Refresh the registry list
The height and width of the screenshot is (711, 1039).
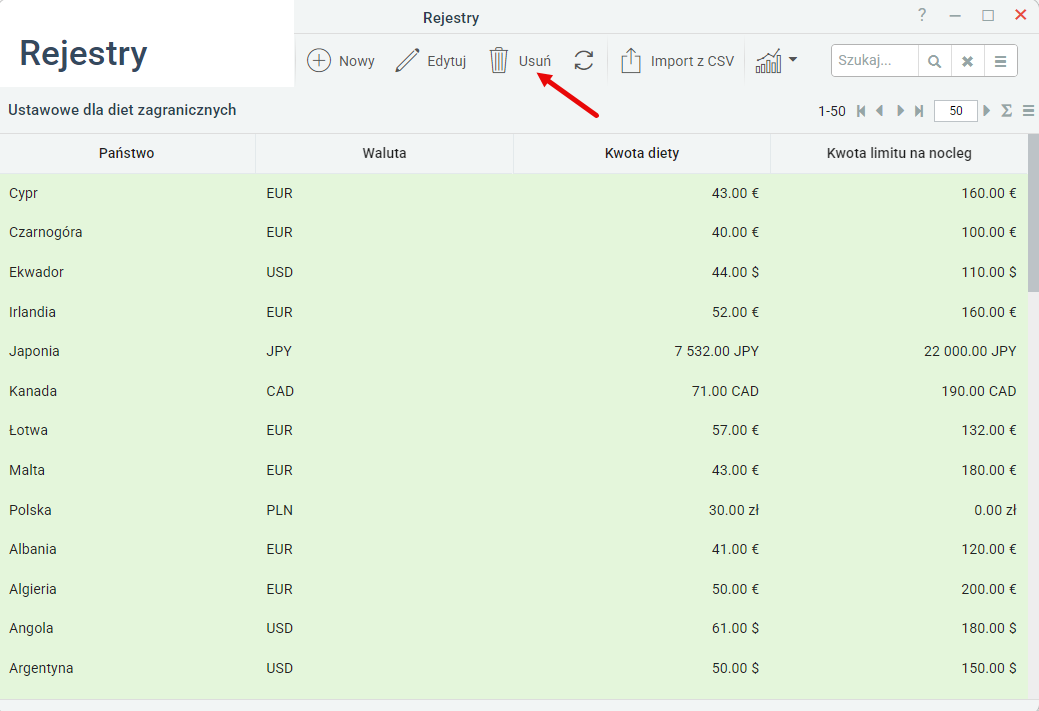(x=584, y=60)
